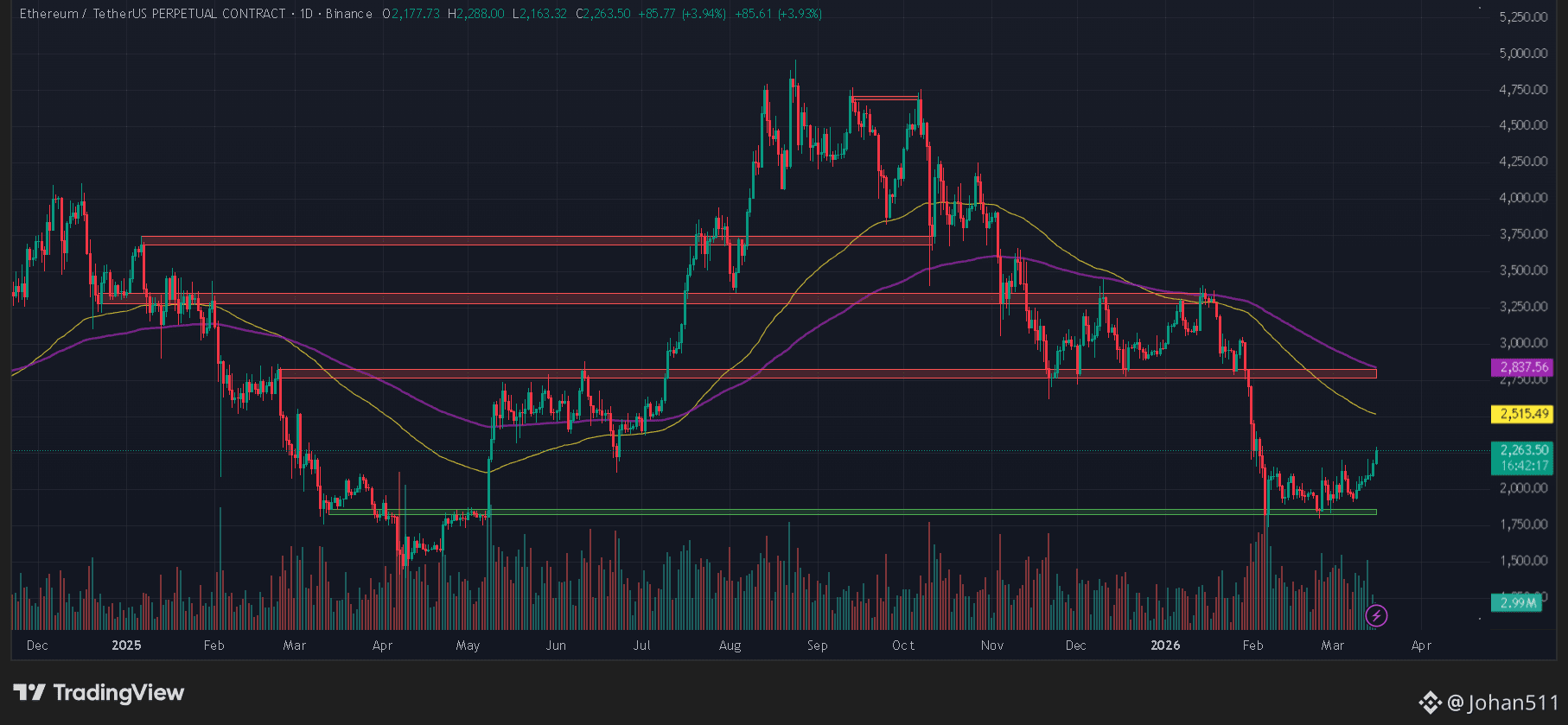Click the close value C2,263.50 in header
This screenshot has height=725, width=1568.
(603, 14)
